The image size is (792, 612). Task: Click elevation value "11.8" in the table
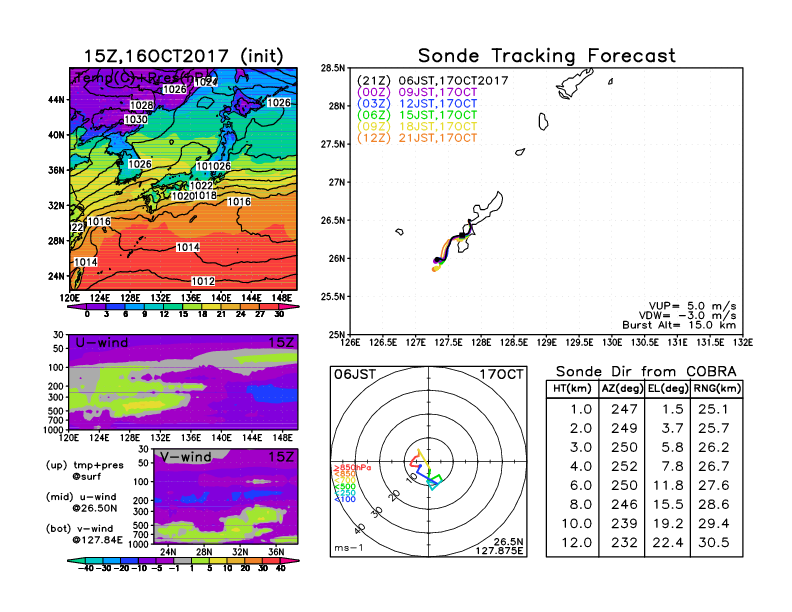(x=668, y=486)
